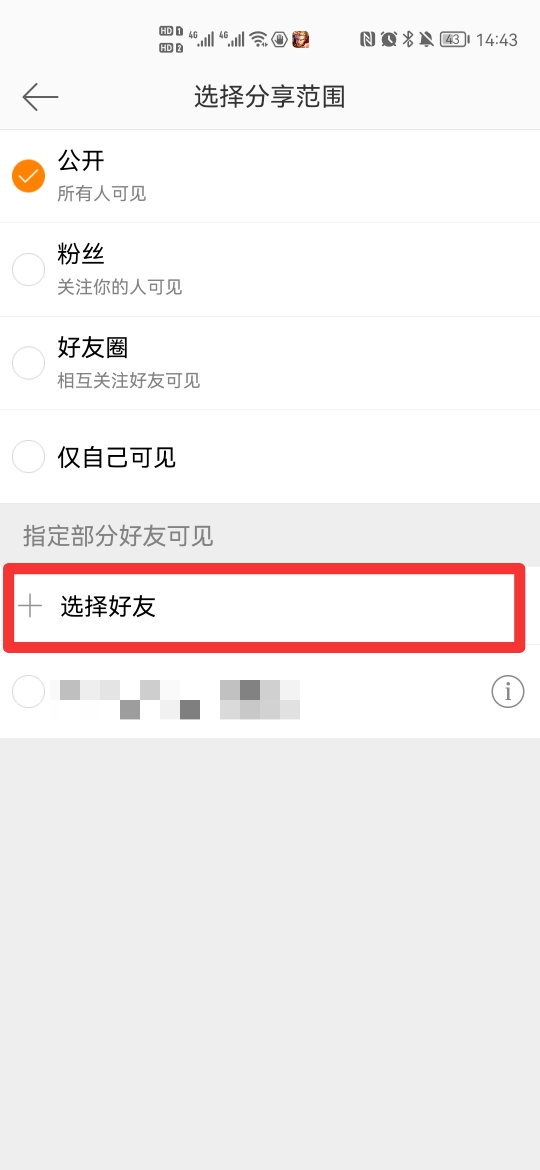Select the 公开 radio option

pos(28,176)
